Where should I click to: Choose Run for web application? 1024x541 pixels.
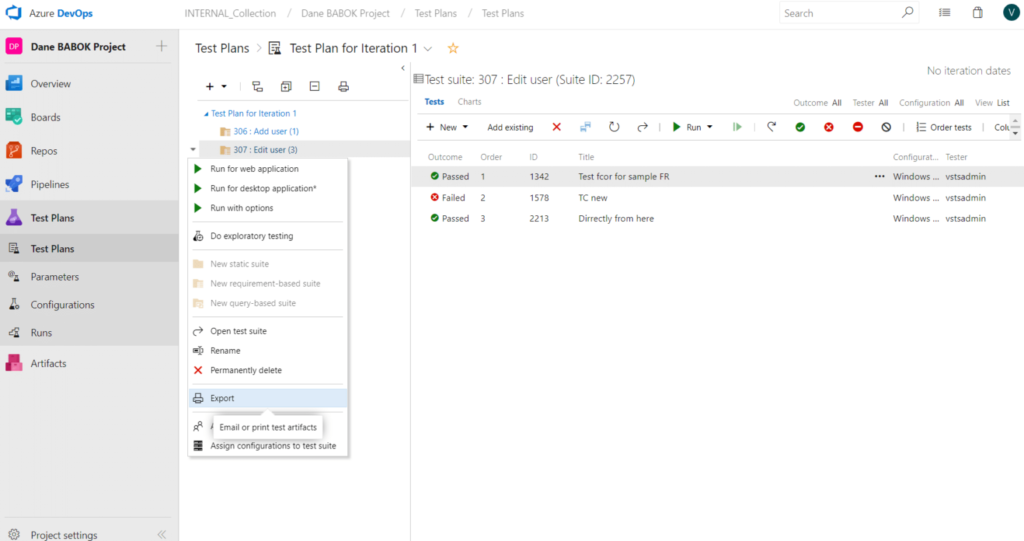(254, 169)
